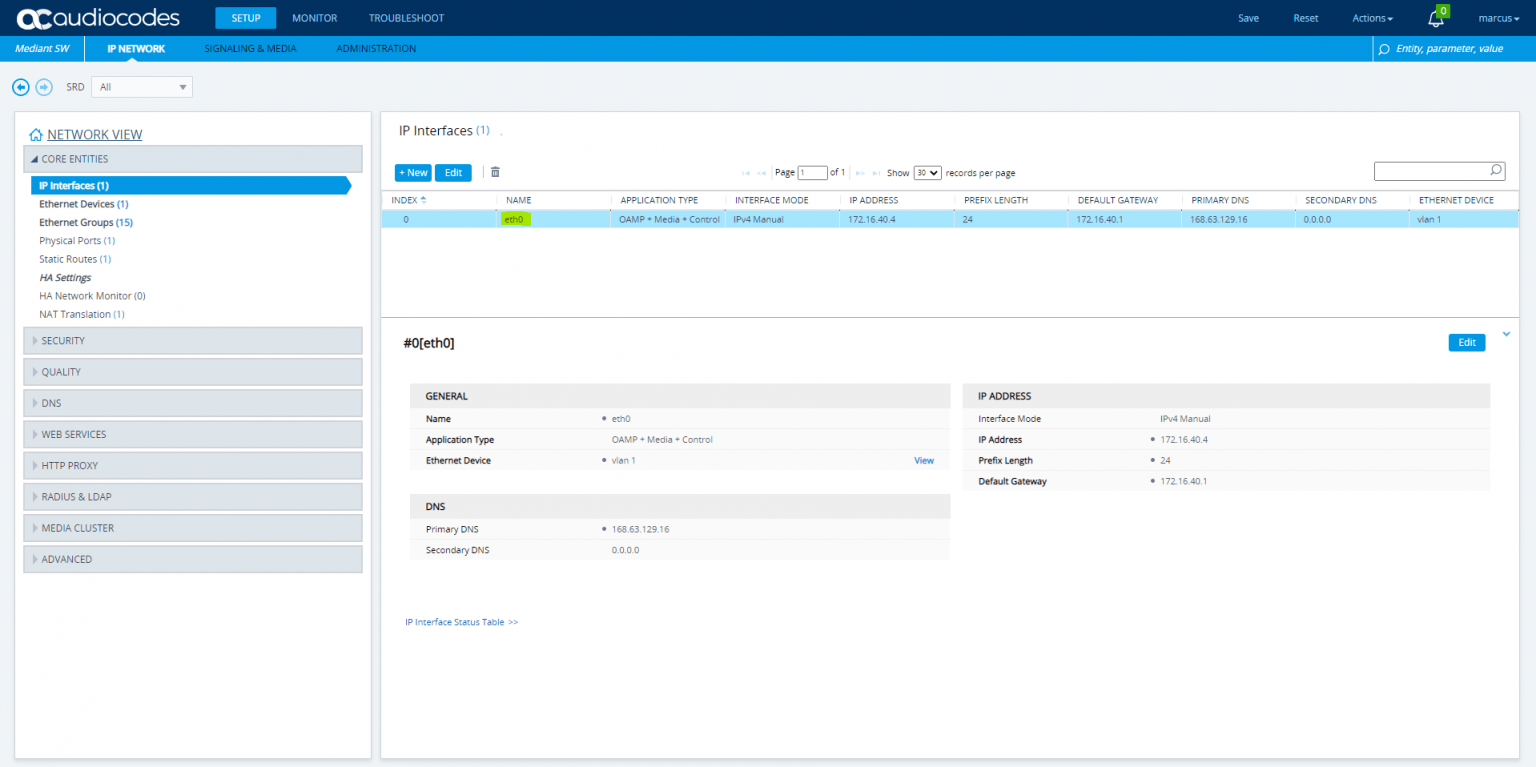Click the AudioCodes logo

click(98, 18)
